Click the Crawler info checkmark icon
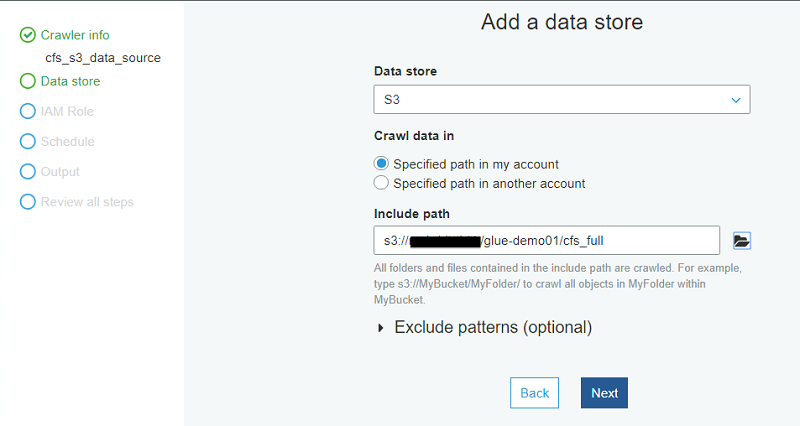This screenshot has height=426, width=800. tap(28, 35)
